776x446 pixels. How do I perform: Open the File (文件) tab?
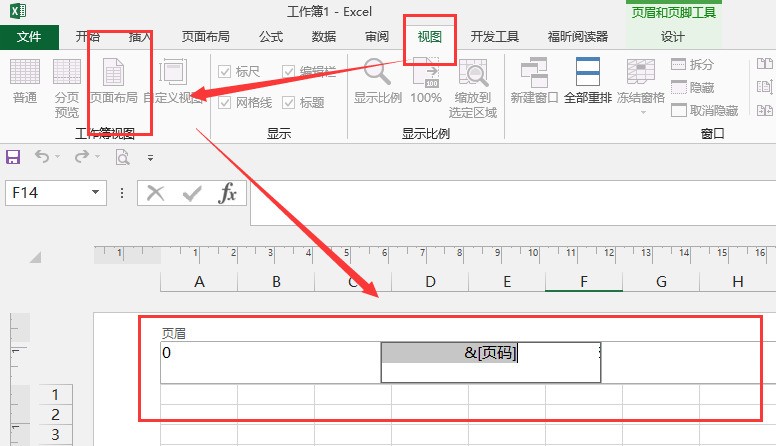[29, 37]
